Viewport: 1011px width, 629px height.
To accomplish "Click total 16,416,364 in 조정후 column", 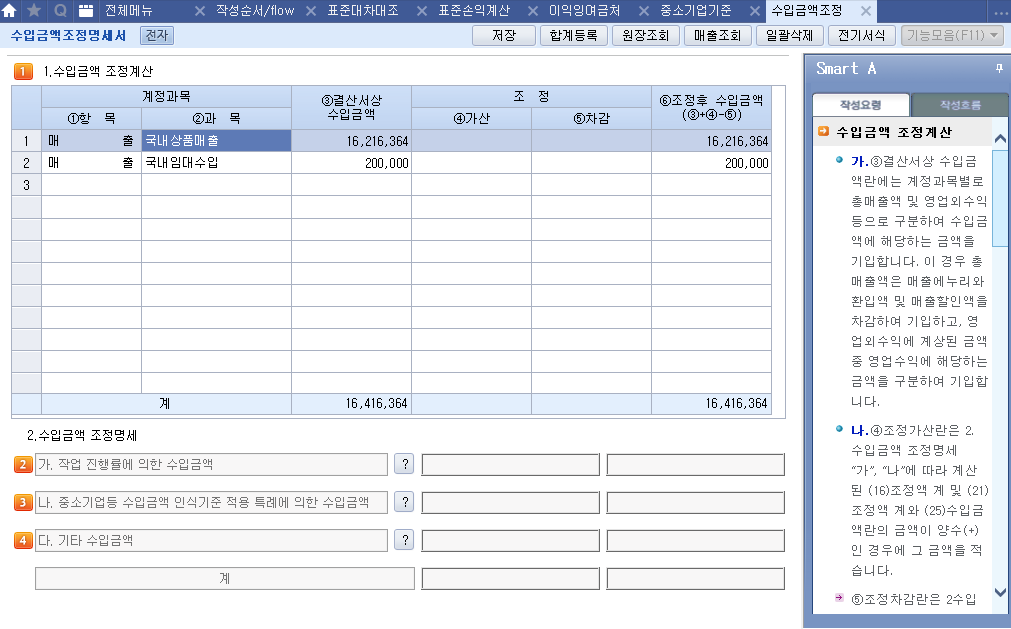I will tap(711, 403).
